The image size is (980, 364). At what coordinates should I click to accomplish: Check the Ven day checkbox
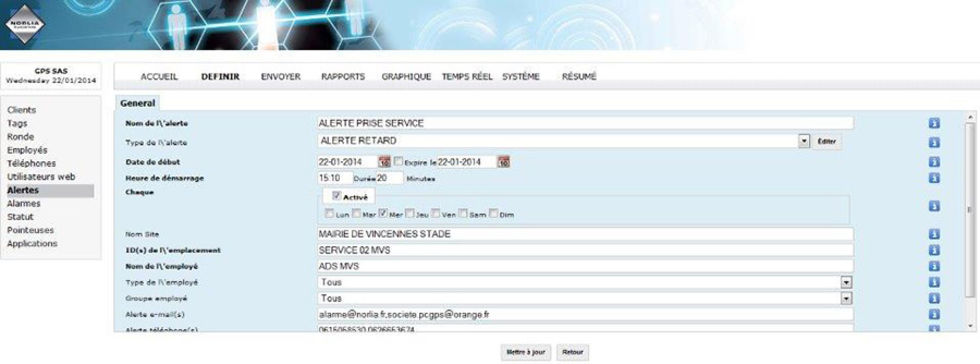point(436,214)
